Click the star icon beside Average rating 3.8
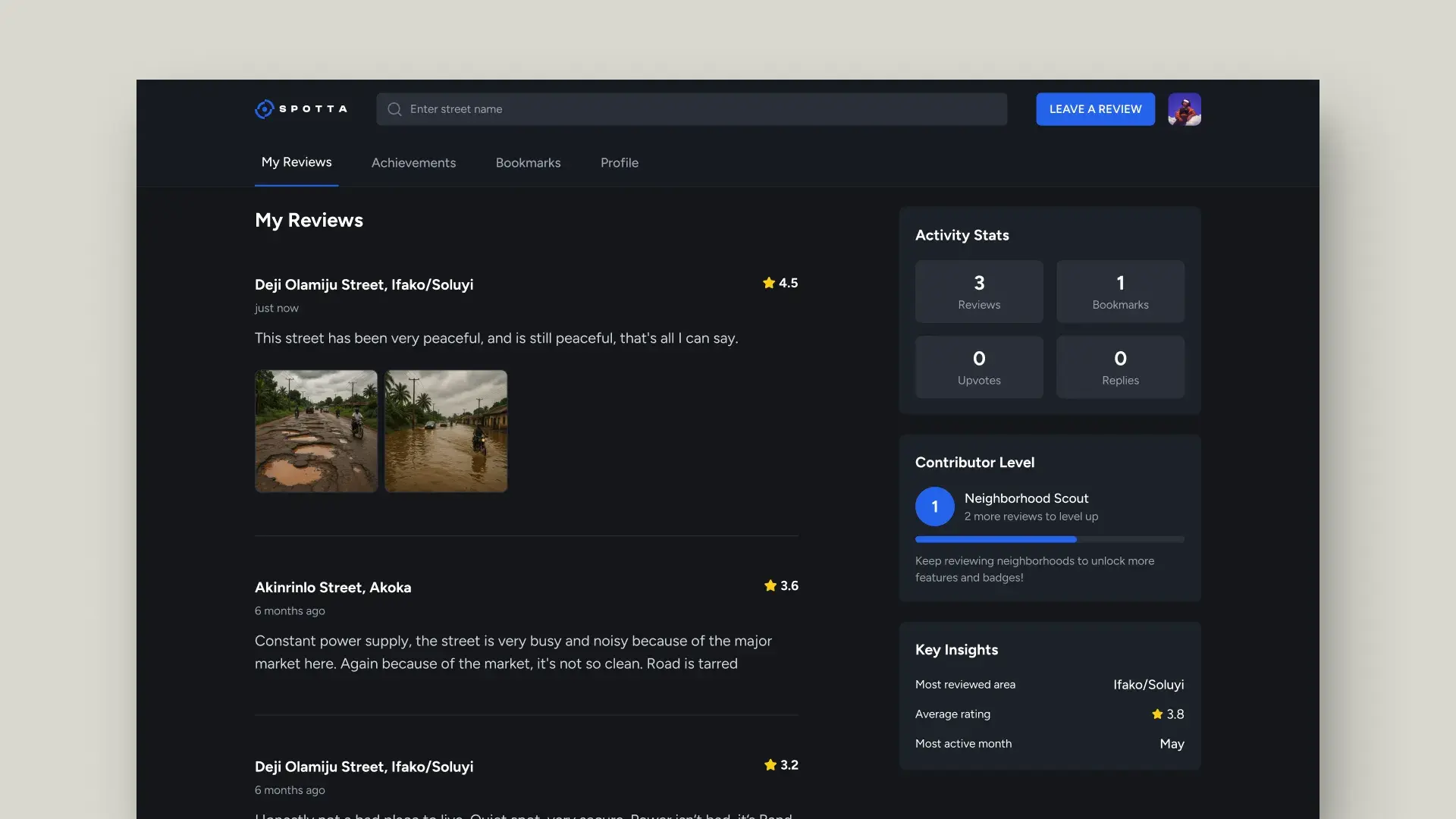This screenshot has height=819, width=1456. 1156,714
